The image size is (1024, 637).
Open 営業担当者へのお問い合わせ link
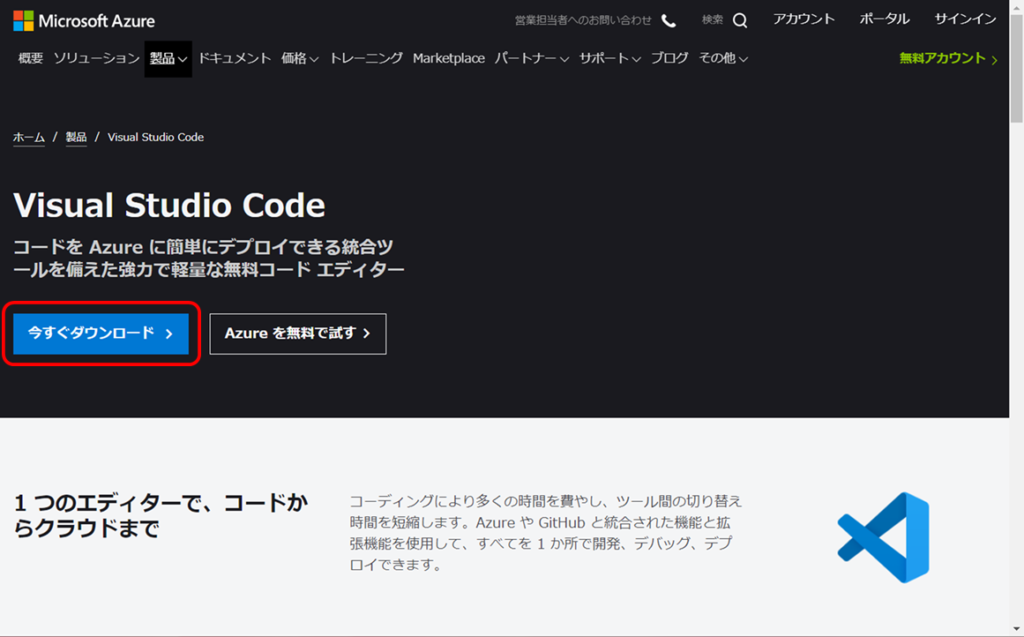(583, 20)
